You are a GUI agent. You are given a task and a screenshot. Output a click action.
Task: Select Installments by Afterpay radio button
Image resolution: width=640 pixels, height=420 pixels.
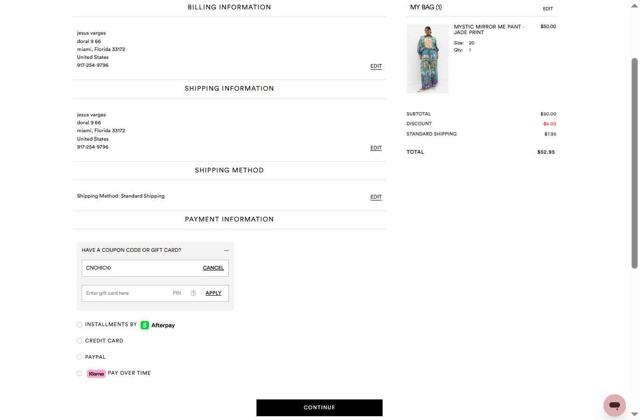pos(80,325)
